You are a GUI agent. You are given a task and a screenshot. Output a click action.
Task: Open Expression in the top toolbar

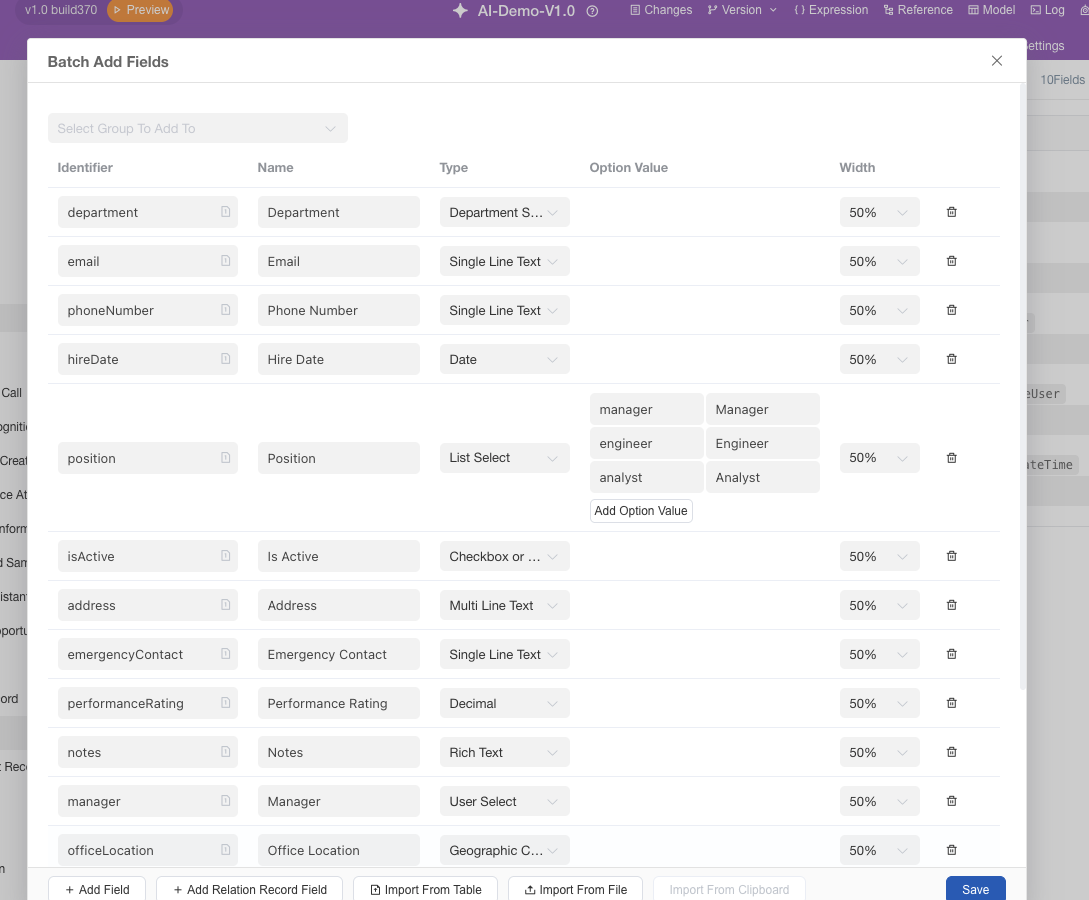[x=831, y=10]
